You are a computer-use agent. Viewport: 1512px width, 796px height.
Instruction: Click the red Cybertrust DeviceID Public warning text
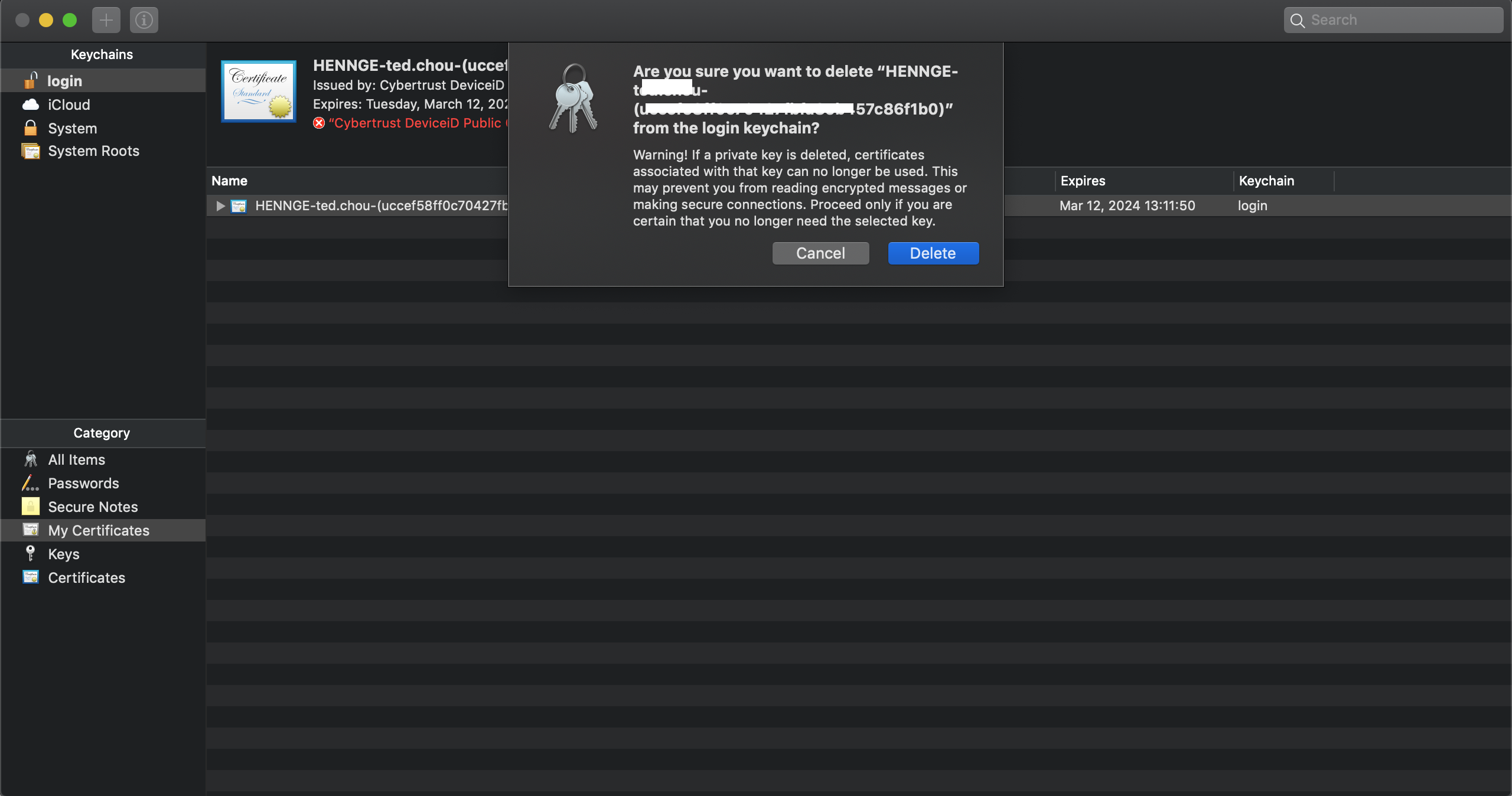coord(418,123)
